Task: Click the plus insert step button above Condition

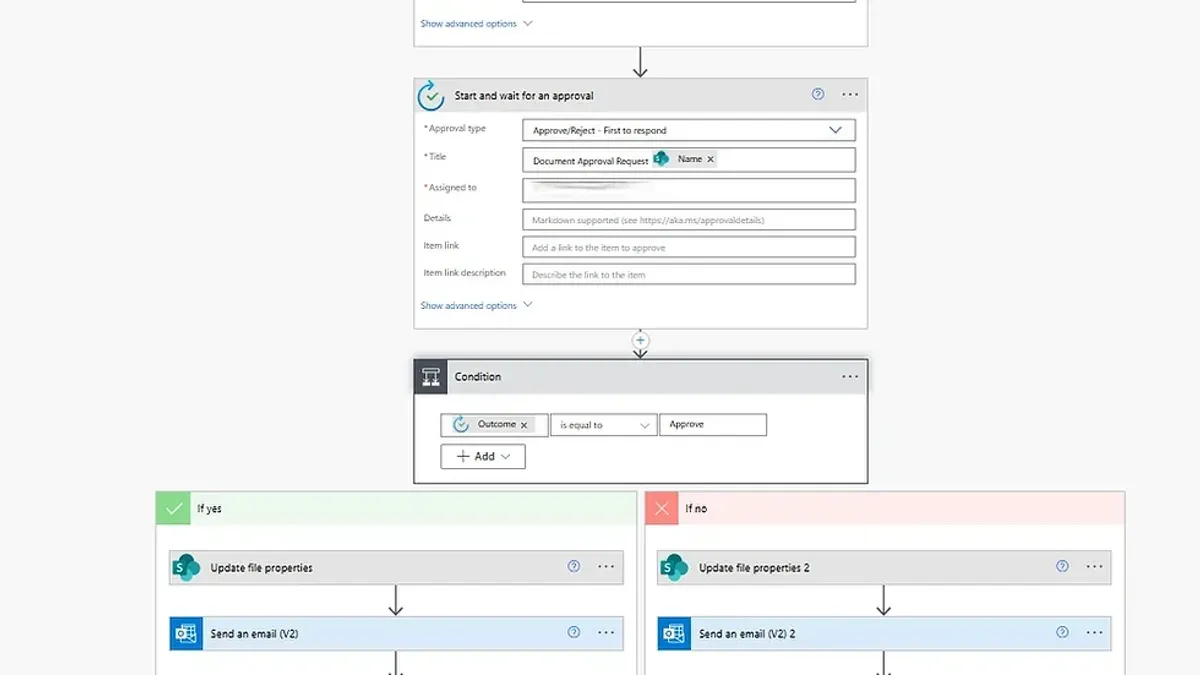Action: [641, 341]
